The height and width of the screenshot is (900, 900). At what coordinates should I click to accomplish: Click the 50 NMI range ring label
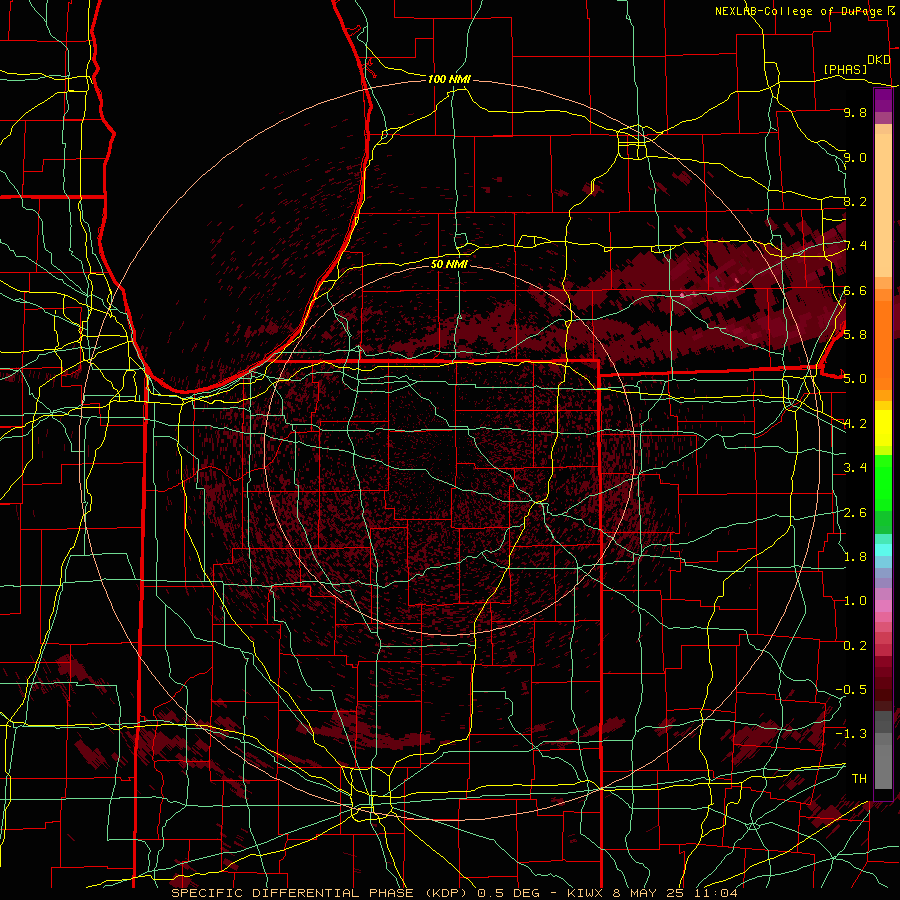[449, 264]
